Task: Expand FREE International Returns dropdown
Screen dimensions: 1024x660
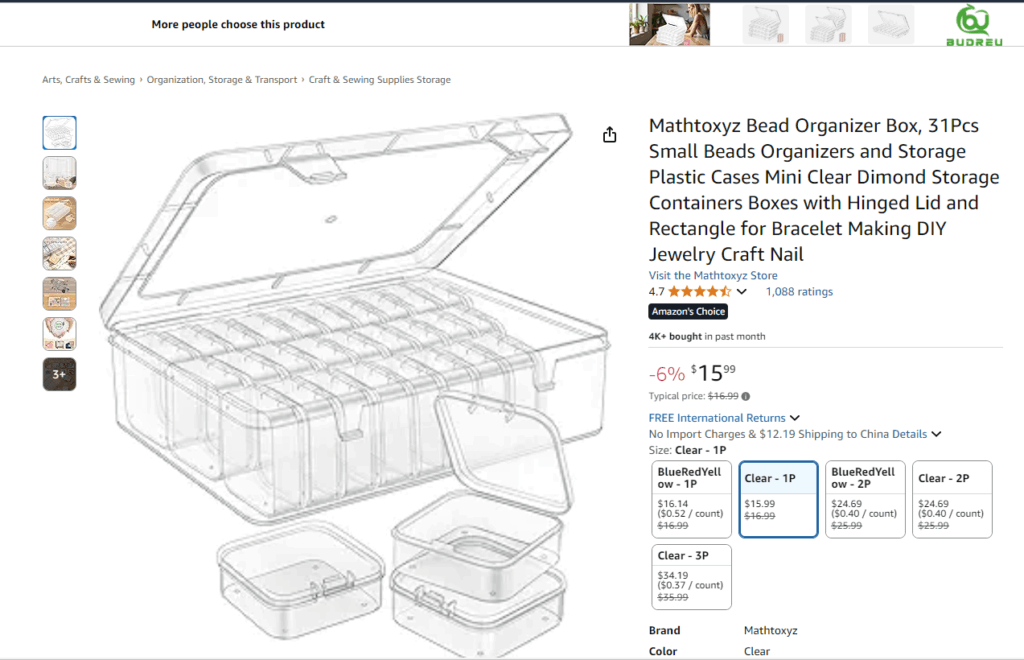Action: click(795, 418)
